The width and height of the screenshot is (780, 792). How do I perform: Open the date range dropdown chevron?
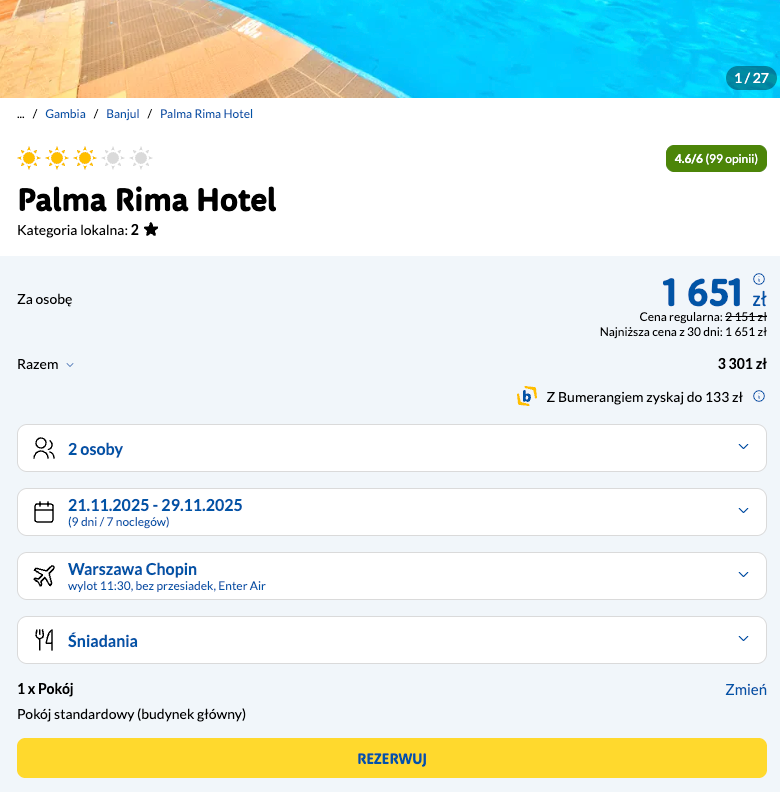pos(743,511)
